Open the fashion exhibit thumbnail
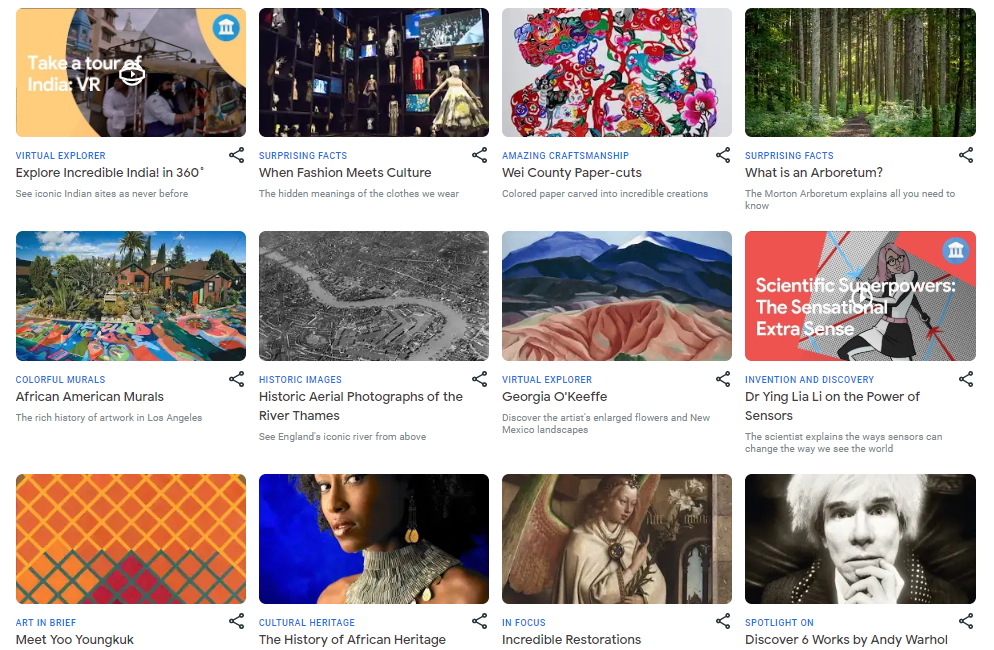This screenshot has width=994, height=650. 374,72
